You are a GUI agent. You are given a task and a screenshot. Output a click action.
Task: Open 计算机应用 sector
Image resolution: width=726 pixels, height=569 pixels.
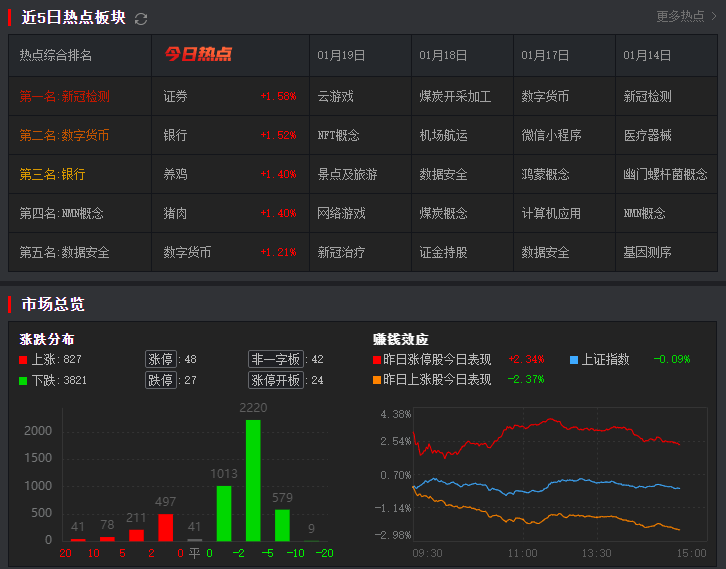(551, 213)
